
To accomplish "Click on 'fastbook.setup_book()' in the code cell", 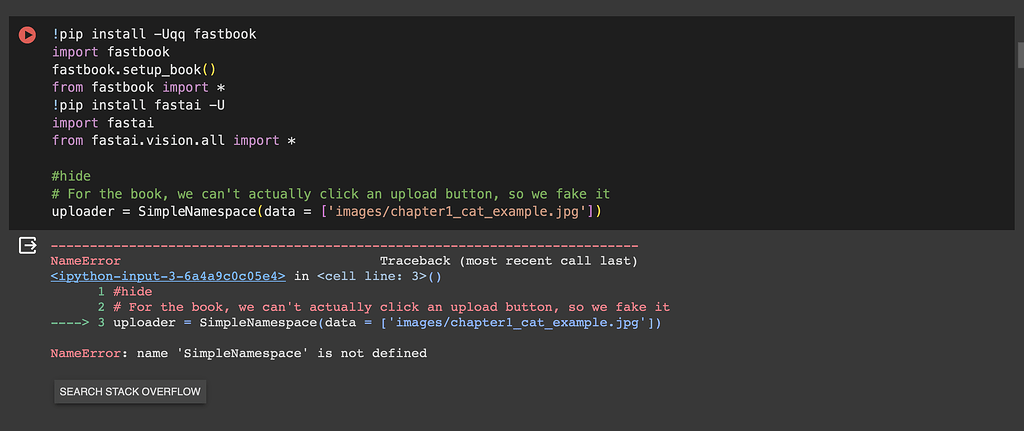I will tap(134, 70).
